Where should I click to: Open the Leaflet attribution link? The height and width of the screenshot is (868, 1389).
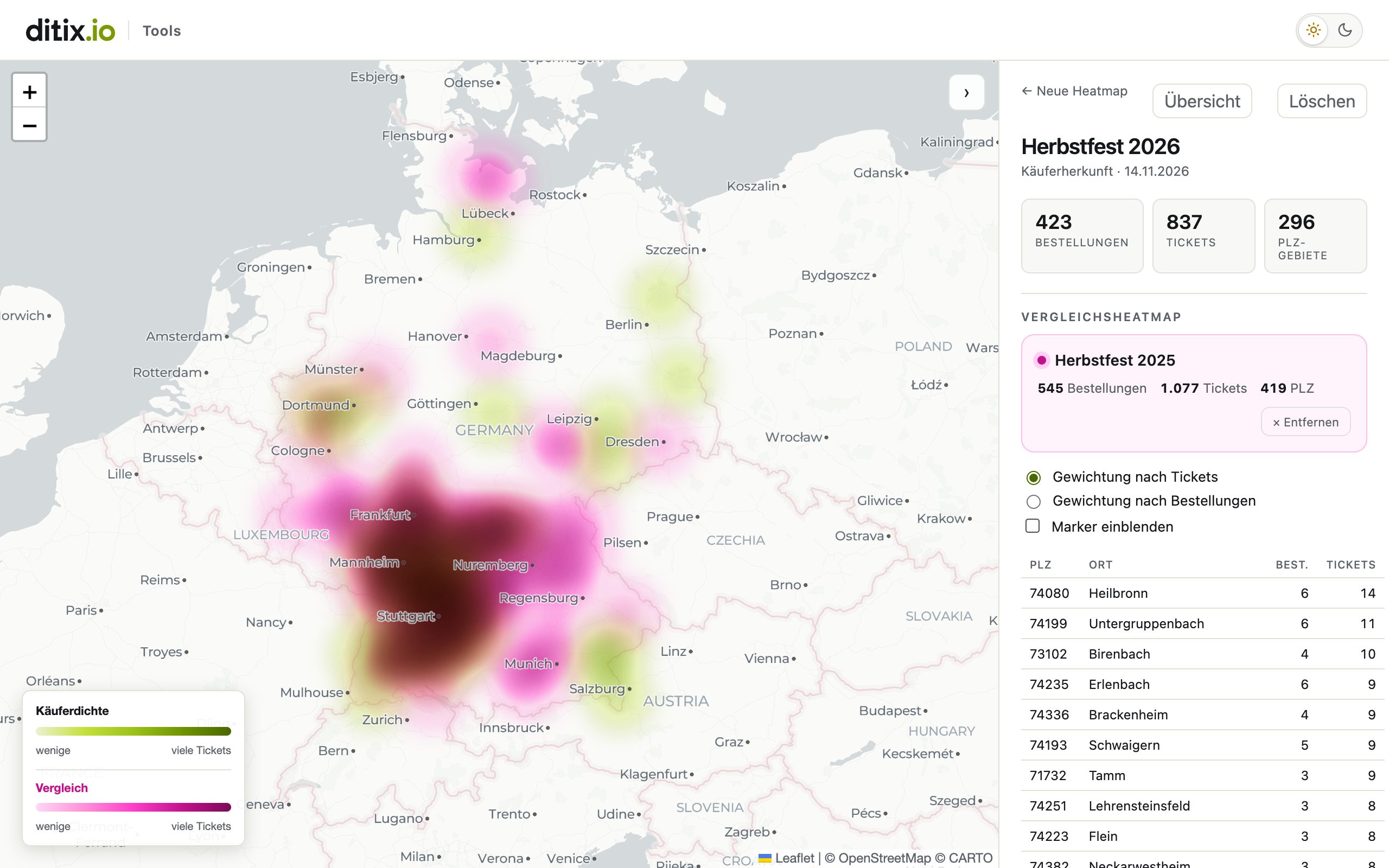click(786, 858)
